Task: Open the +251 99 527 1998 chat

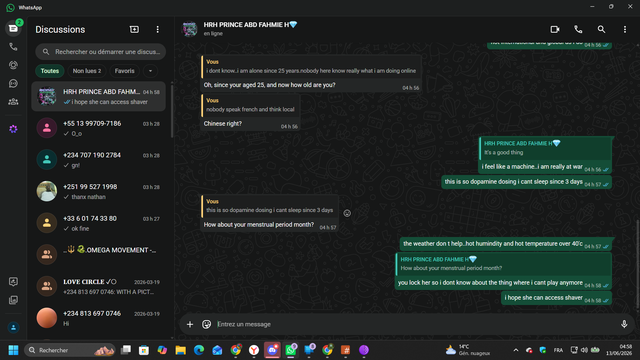Action: (x=98, y=191)
